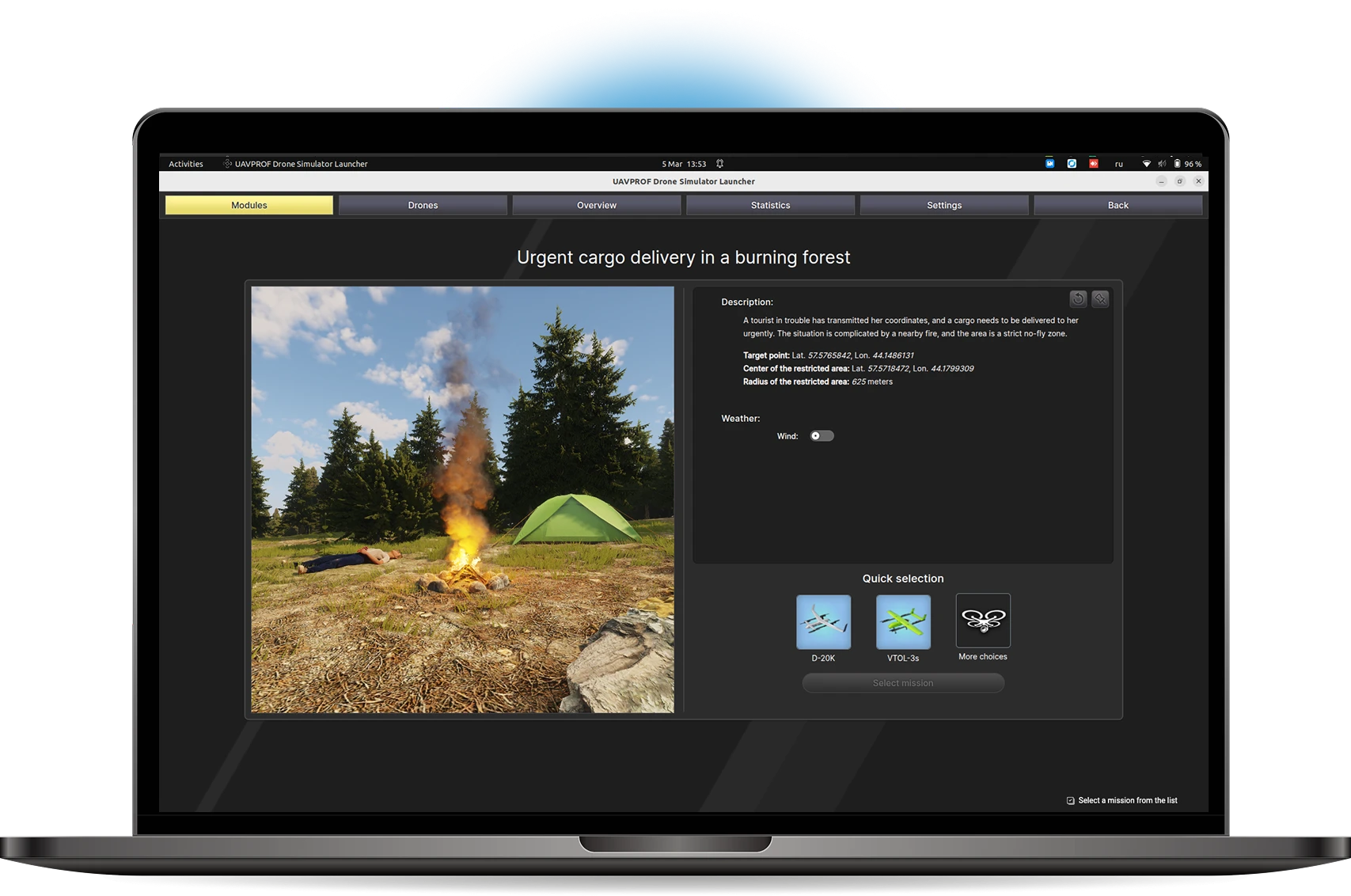
Task: Click the More choices label
Action: (983, 657)
